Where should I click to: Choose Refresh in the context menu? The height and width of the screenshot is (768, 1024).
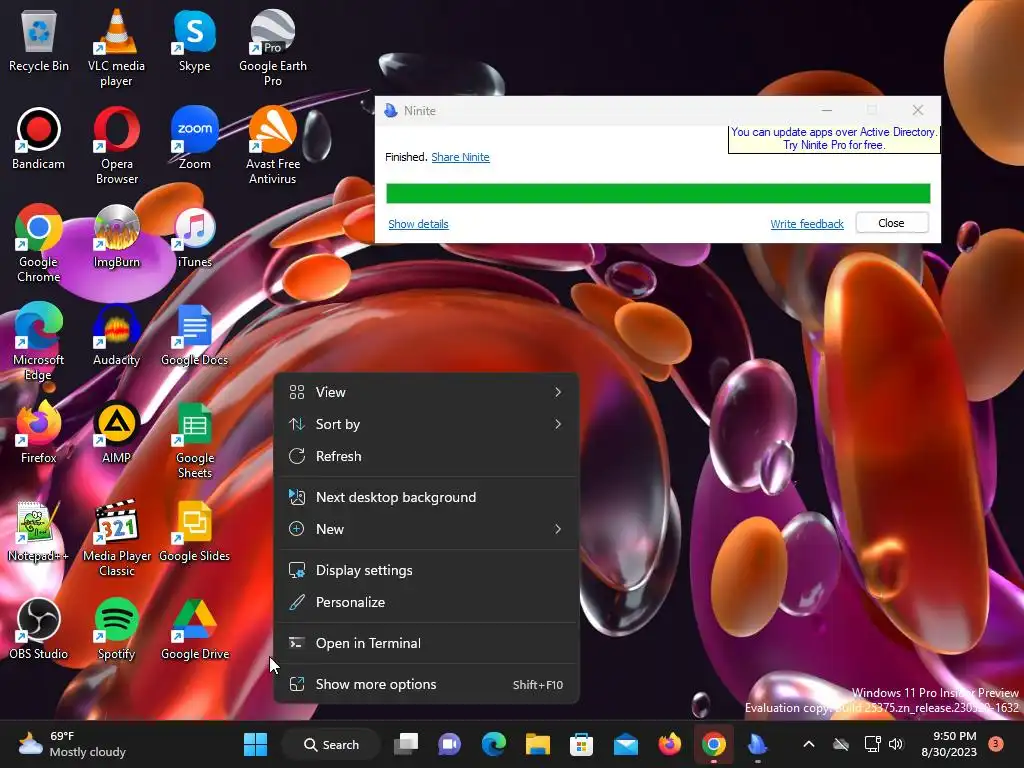pos(426,456)
